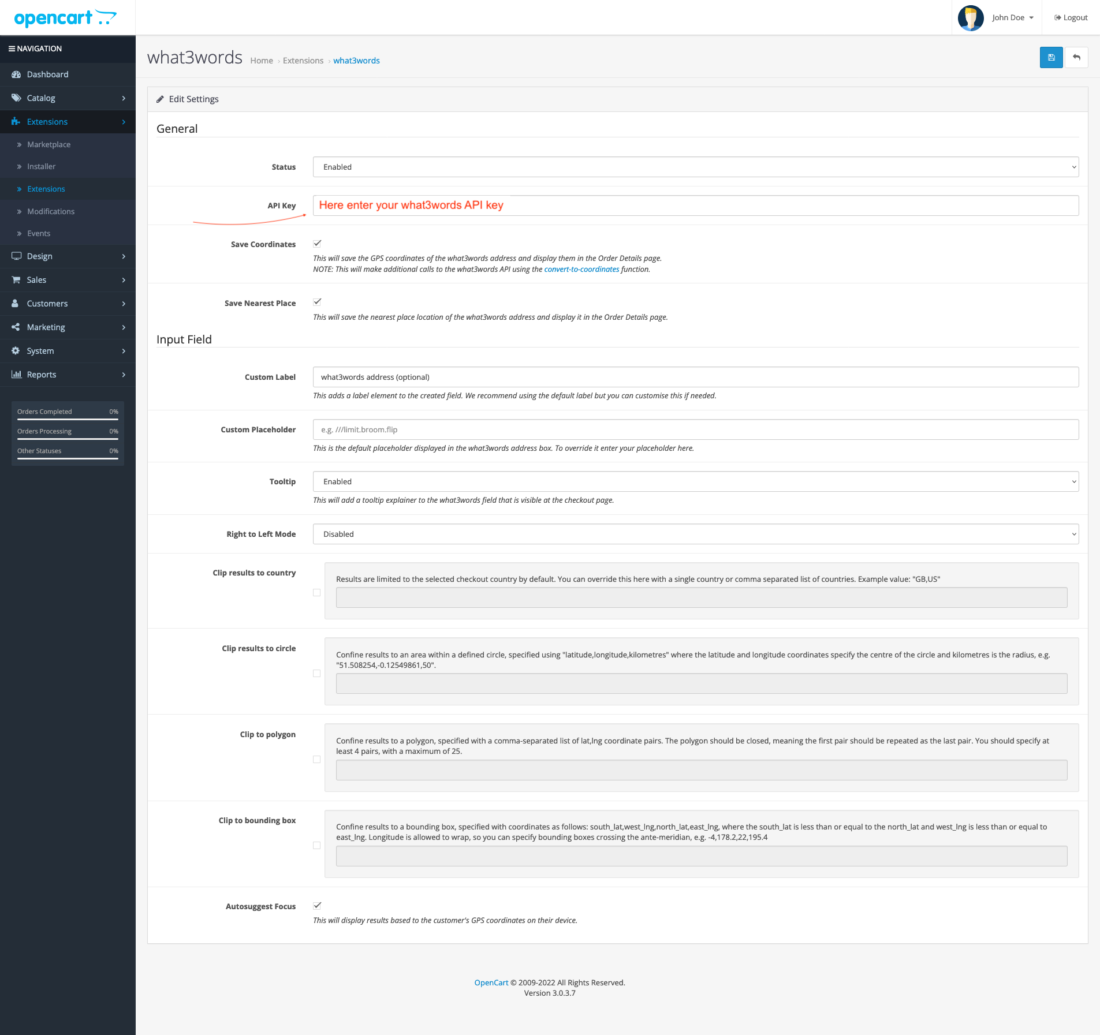Click the General section heading
Image resolution: width=1100 pixels, height=1035 pixels.
(177, 129)
